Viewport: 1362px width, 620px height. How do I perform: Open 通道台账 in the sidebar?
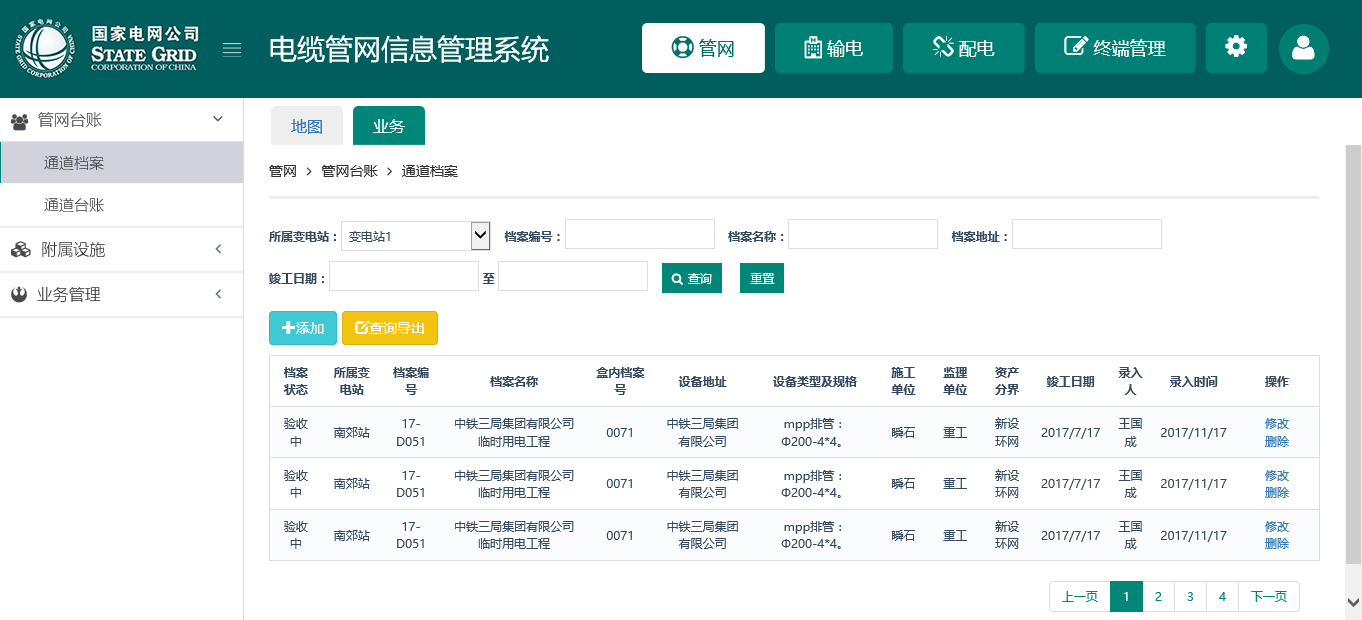pyautogui.click(x=121, y=205)
